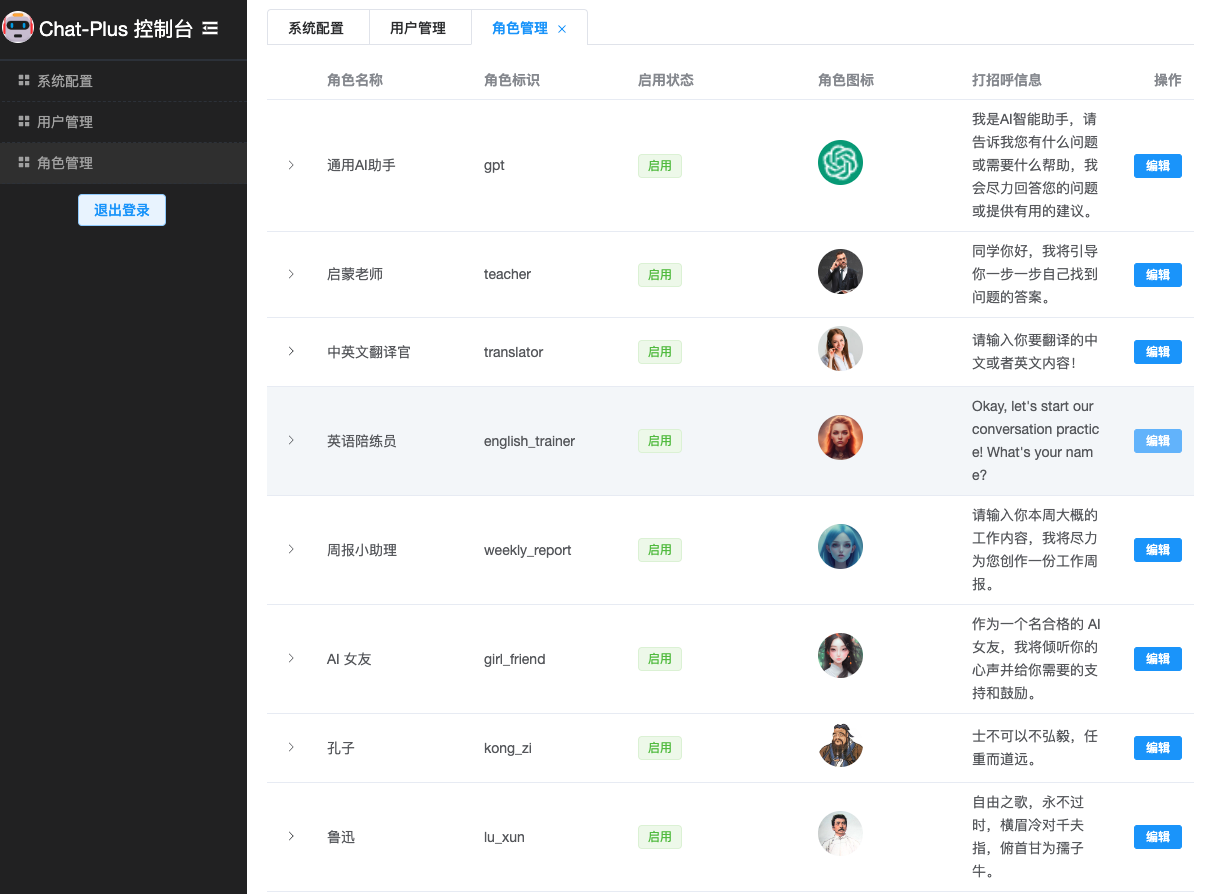Viewport: 1213px width, 894px height.
Task: Click the Chat-Plus robot logo
Action: click(x=18, y=28)
